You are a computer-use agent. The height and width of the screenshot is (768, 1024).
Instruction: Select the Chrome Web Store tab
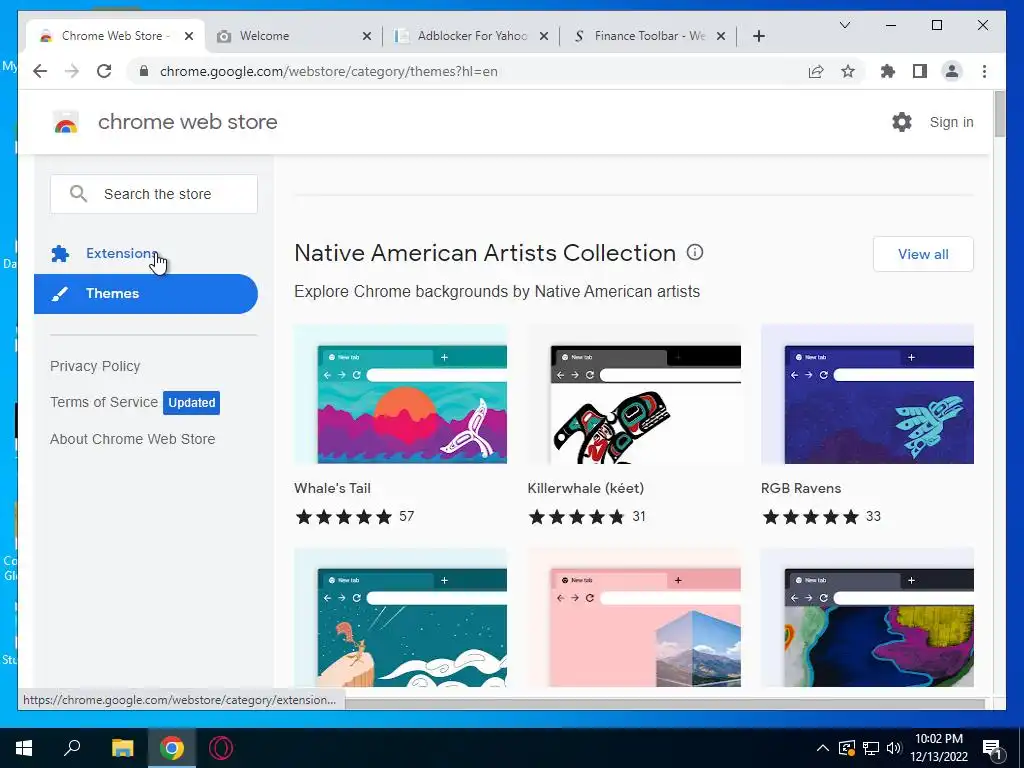[116, 36]
